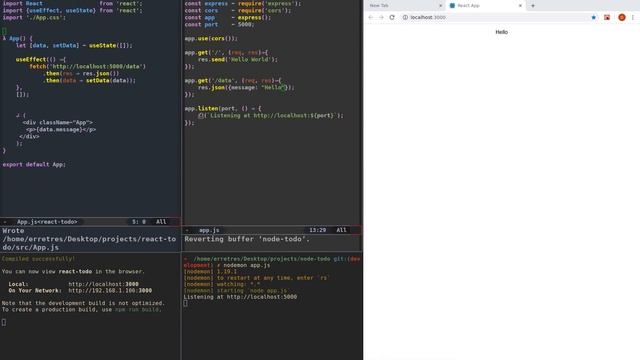Switch to the New Tab tab
The height and width of the screenshot is (360, 640).
click(404, 6)
